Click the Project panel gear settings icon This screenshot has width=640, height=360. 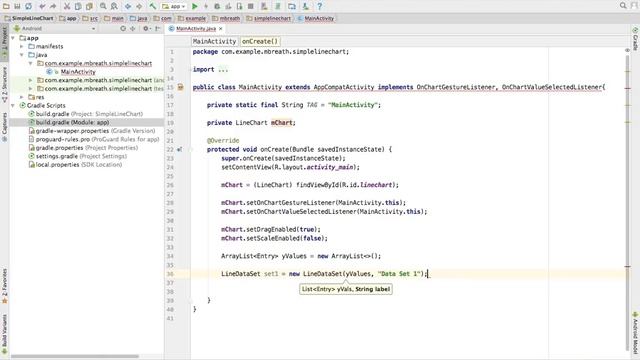[146, 29]
